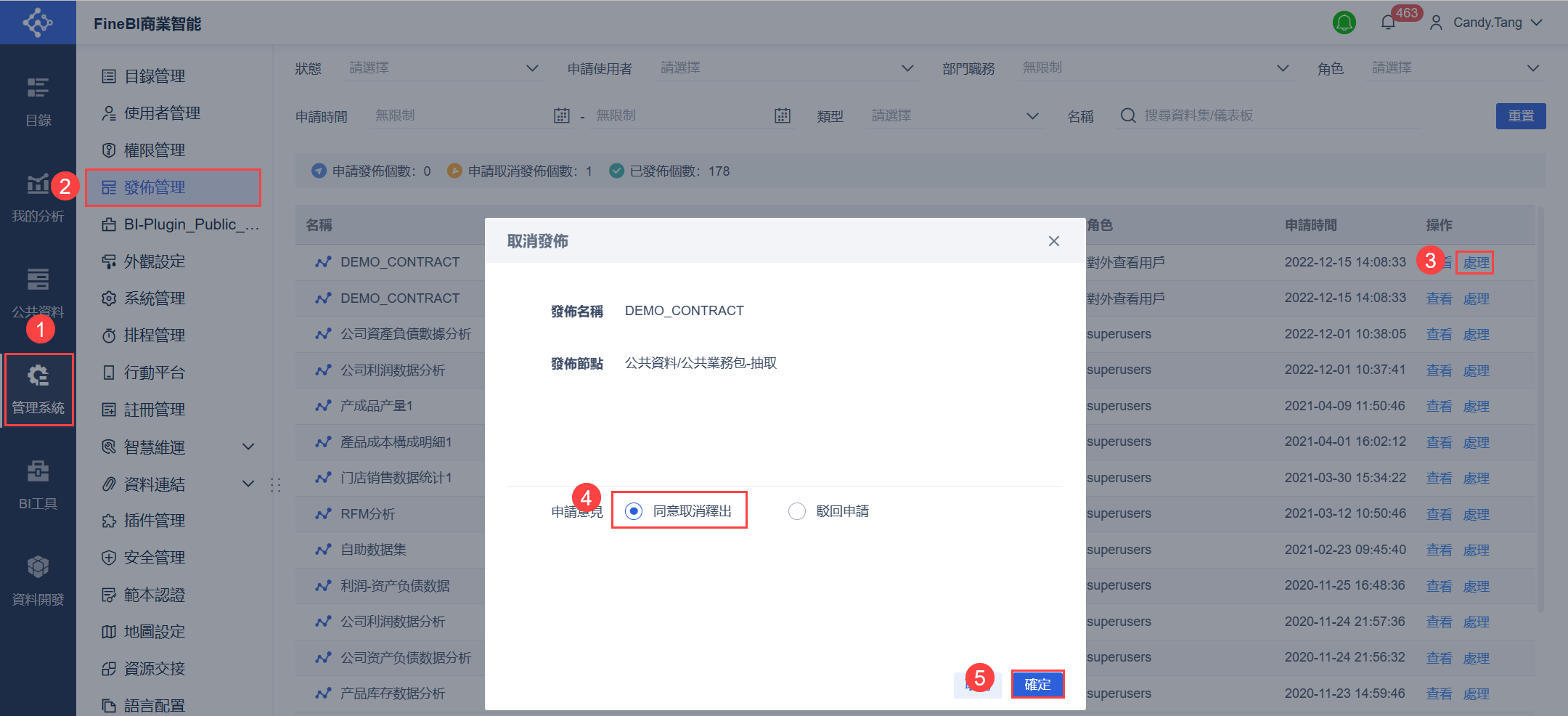This screenshot has width=1568, height=716.
Task: Click the green bell status icon
Action: tap(1344, 23)
